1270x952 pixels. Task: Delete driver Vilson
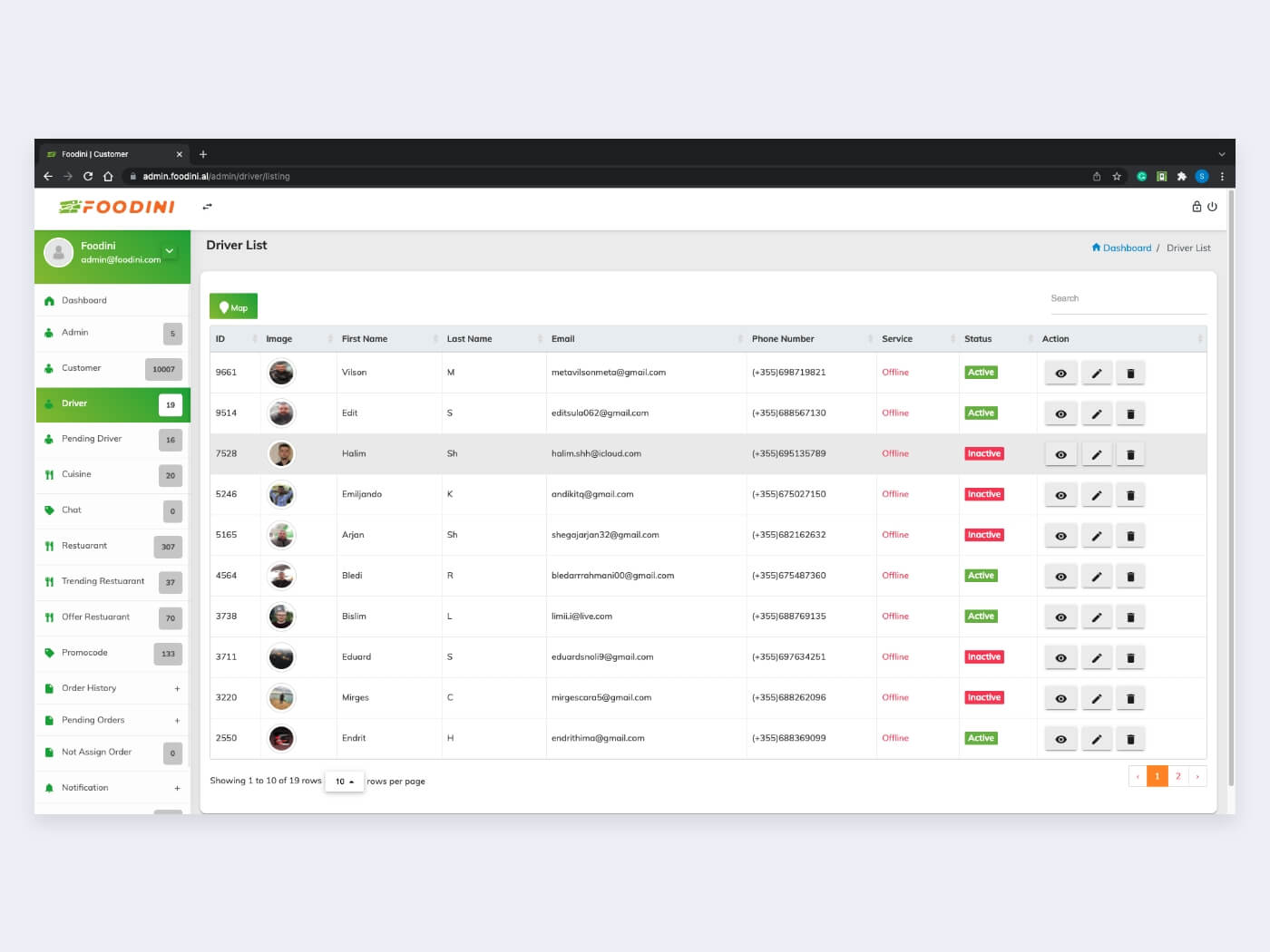(x=1130, y=373)
